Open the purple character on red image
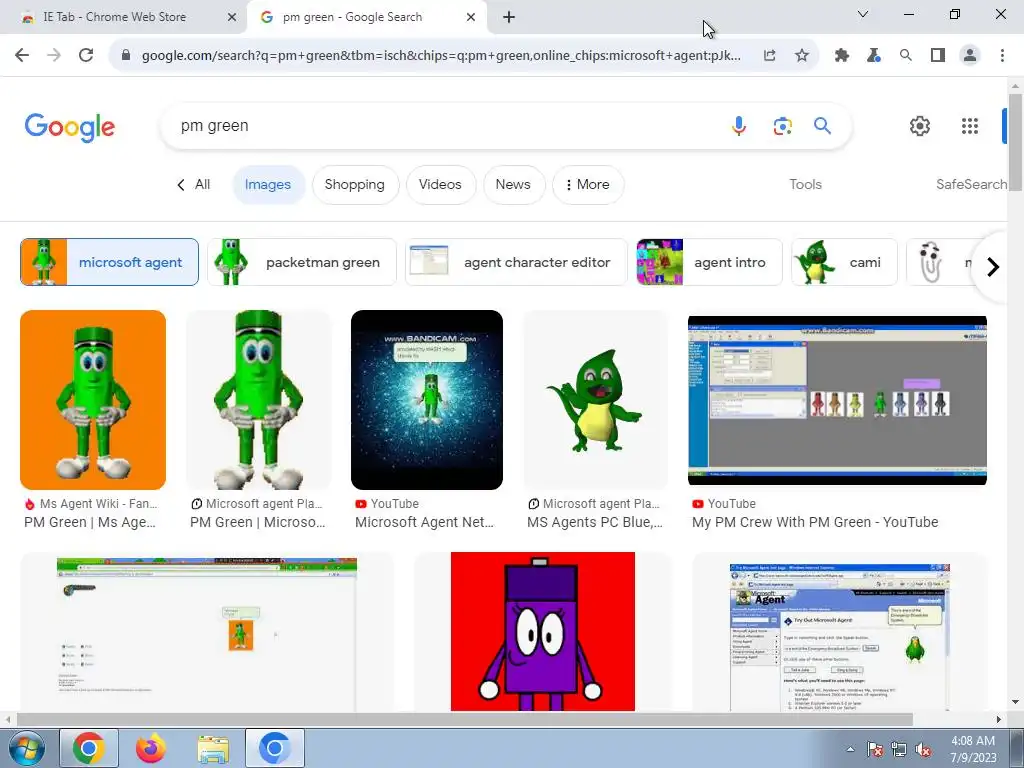The image size is (1024, 768). point(543,632)
